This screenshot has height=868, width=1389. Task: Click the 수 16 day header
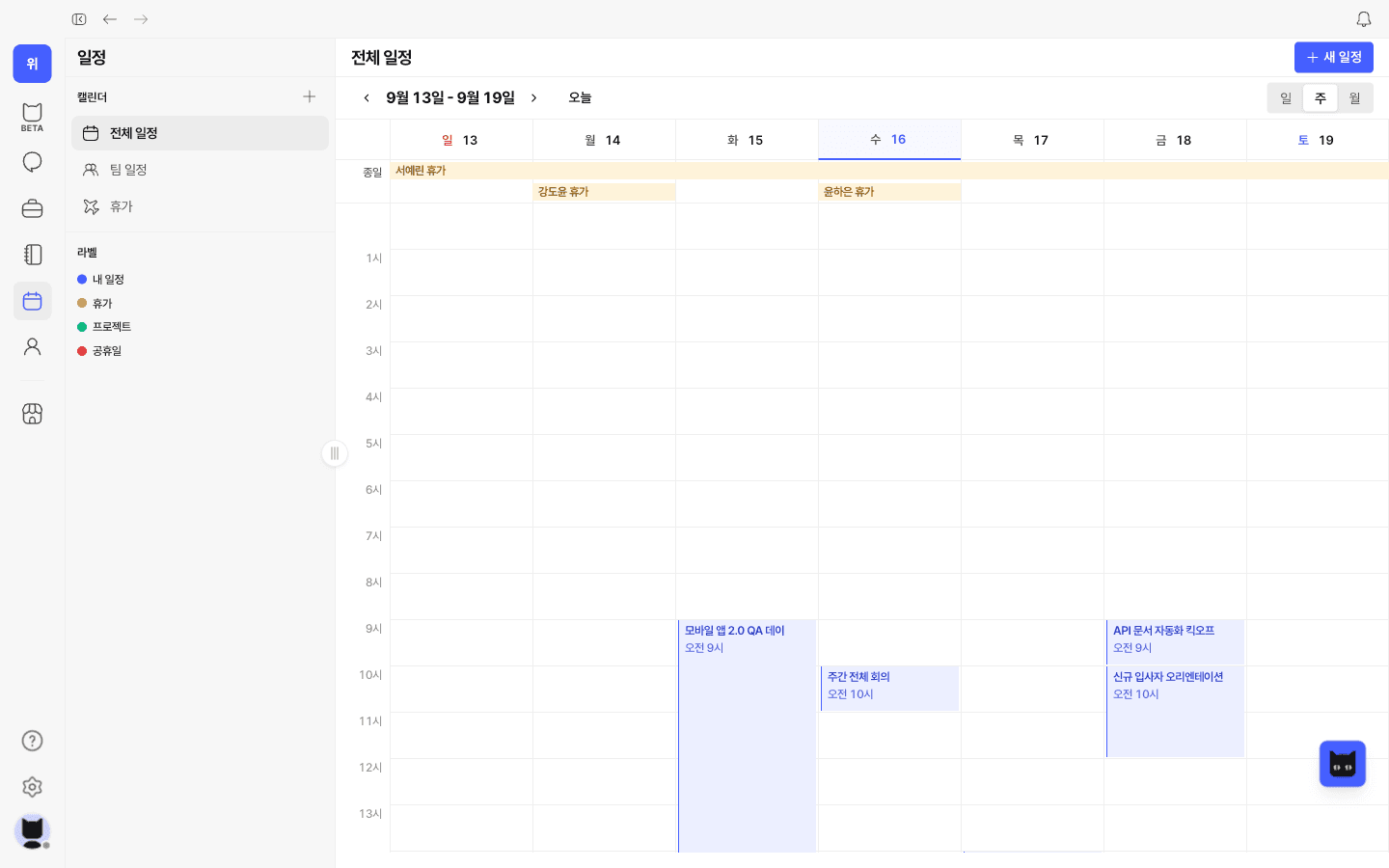(889, 140)
